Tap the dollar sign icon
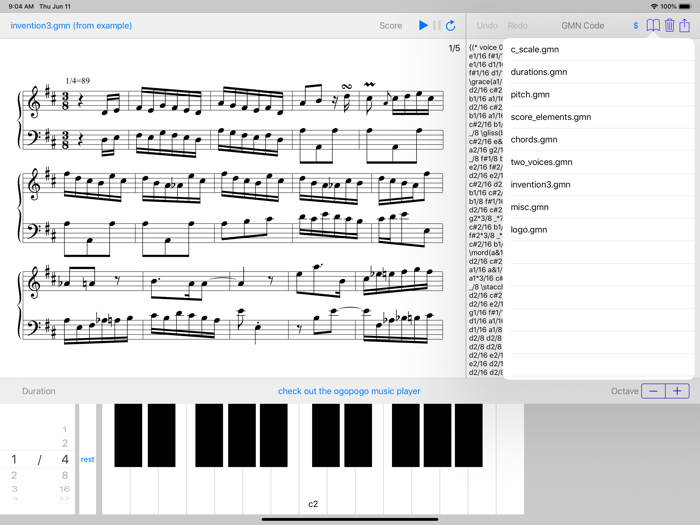 pos(635,25)
